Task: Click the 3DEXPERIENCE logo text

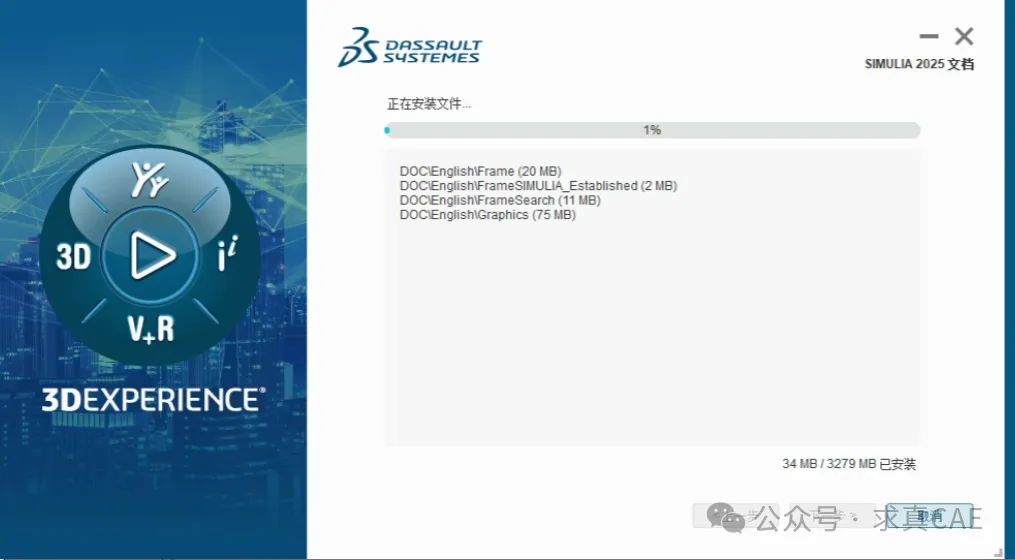Action: tap(153, 399)
